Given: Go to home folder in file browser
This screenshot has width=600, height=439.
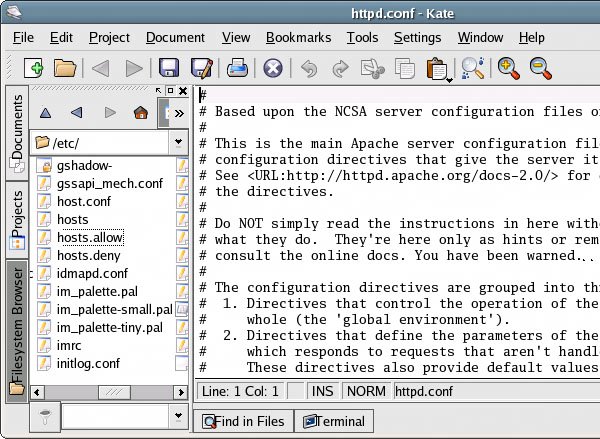Looking at the screenshot, I should (x=140, y=113).
